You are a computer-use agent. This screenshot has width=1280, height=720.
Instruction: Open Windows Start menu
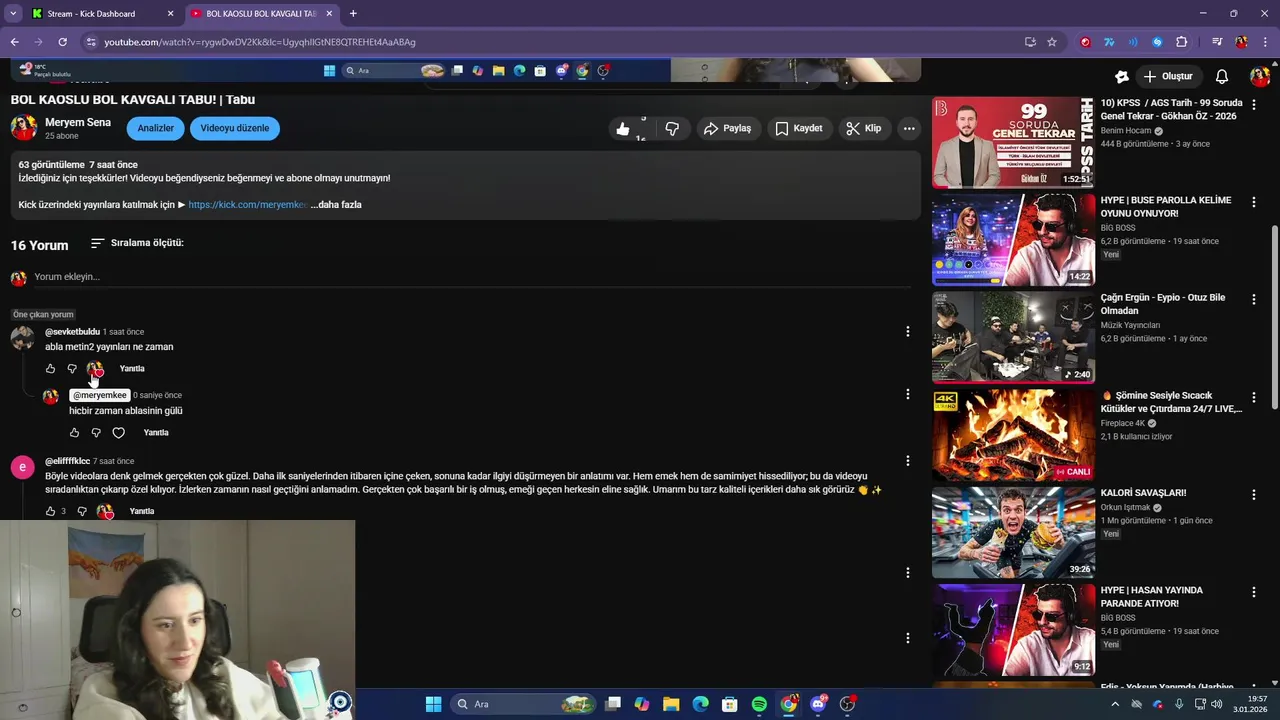(x=433, y=704)
